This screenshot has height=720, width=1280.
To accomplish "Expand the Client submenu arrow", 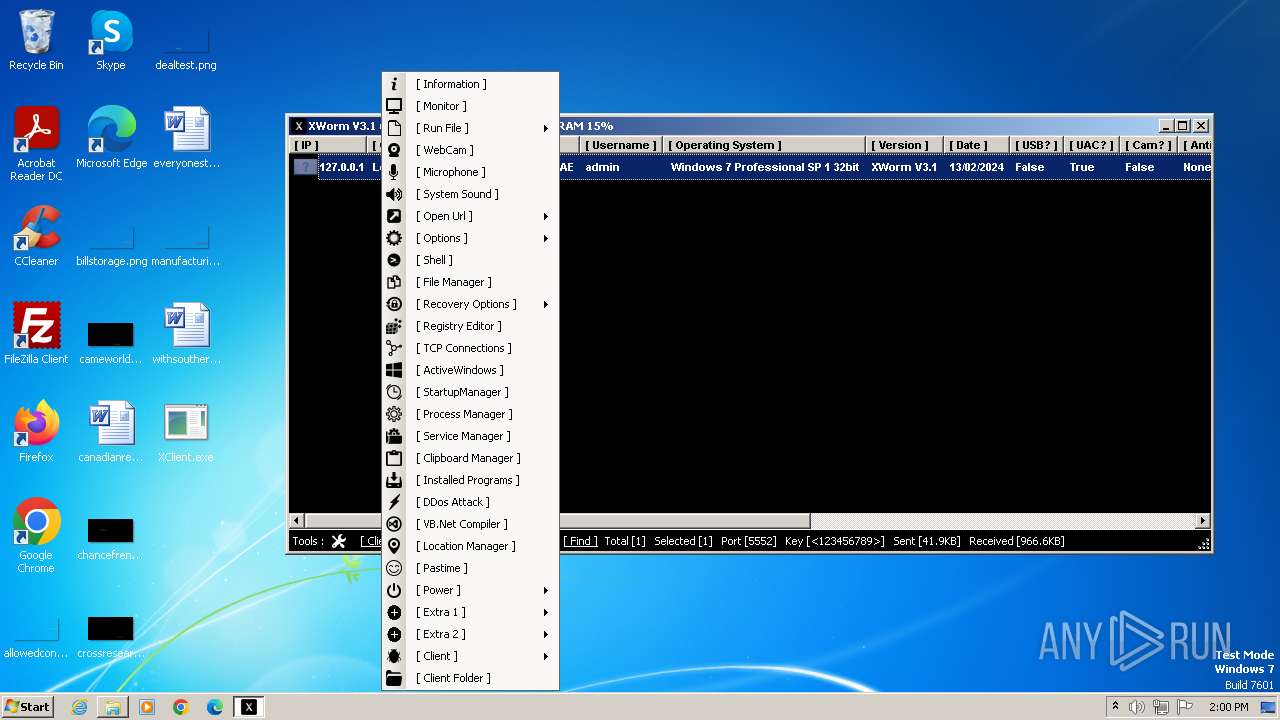I will point(546,656).
